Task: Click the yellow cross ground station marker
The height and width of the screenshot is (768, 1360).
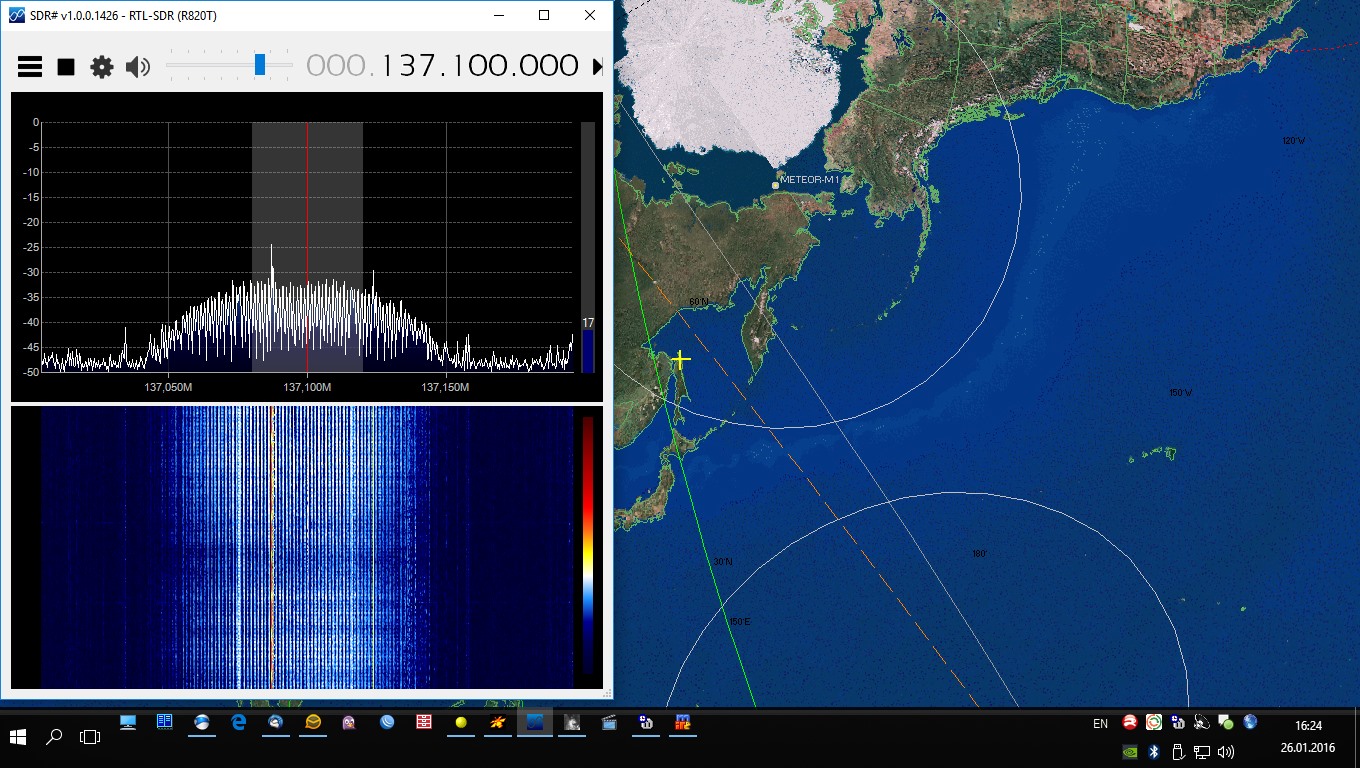Action: (x=680, y=359)
